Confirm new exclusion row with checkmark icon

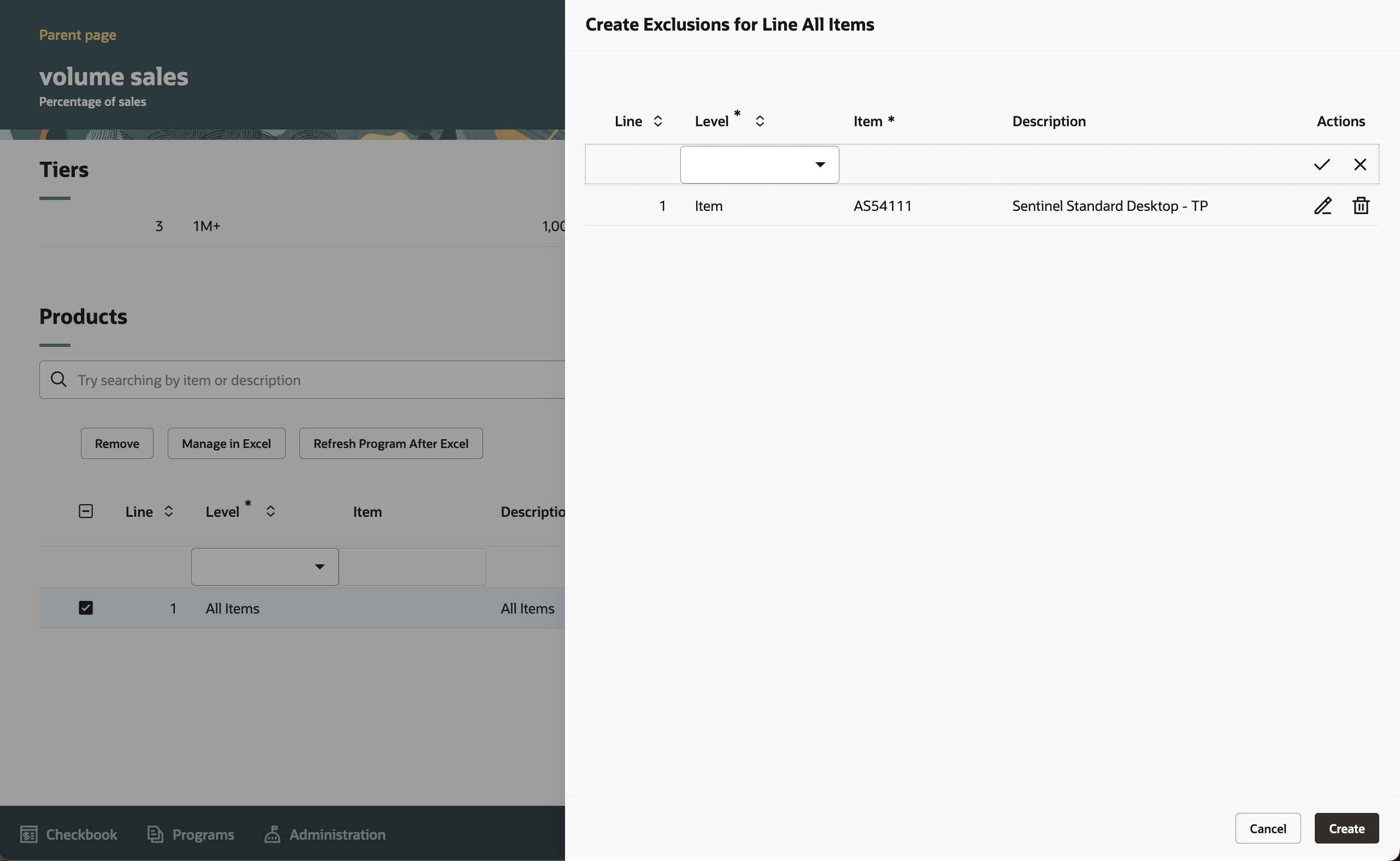click(x=1321, y=164)
